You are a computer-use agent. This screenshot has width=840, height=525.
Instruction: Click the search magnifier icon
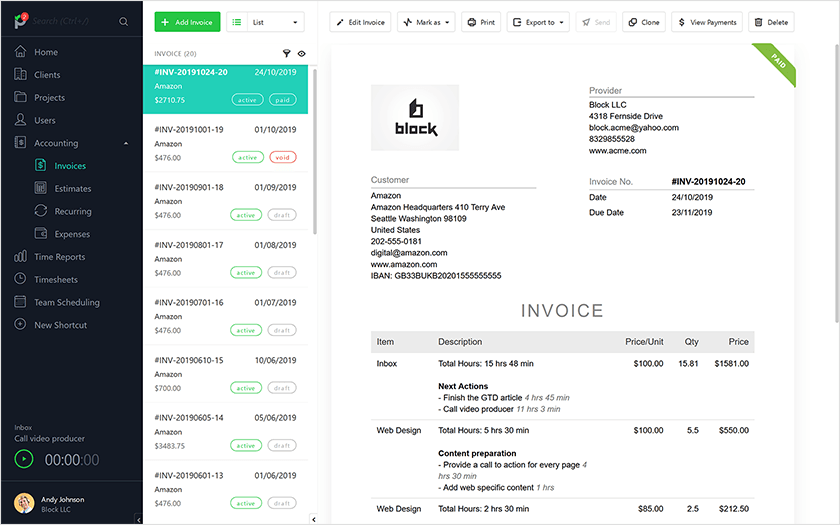coord(123,21)
